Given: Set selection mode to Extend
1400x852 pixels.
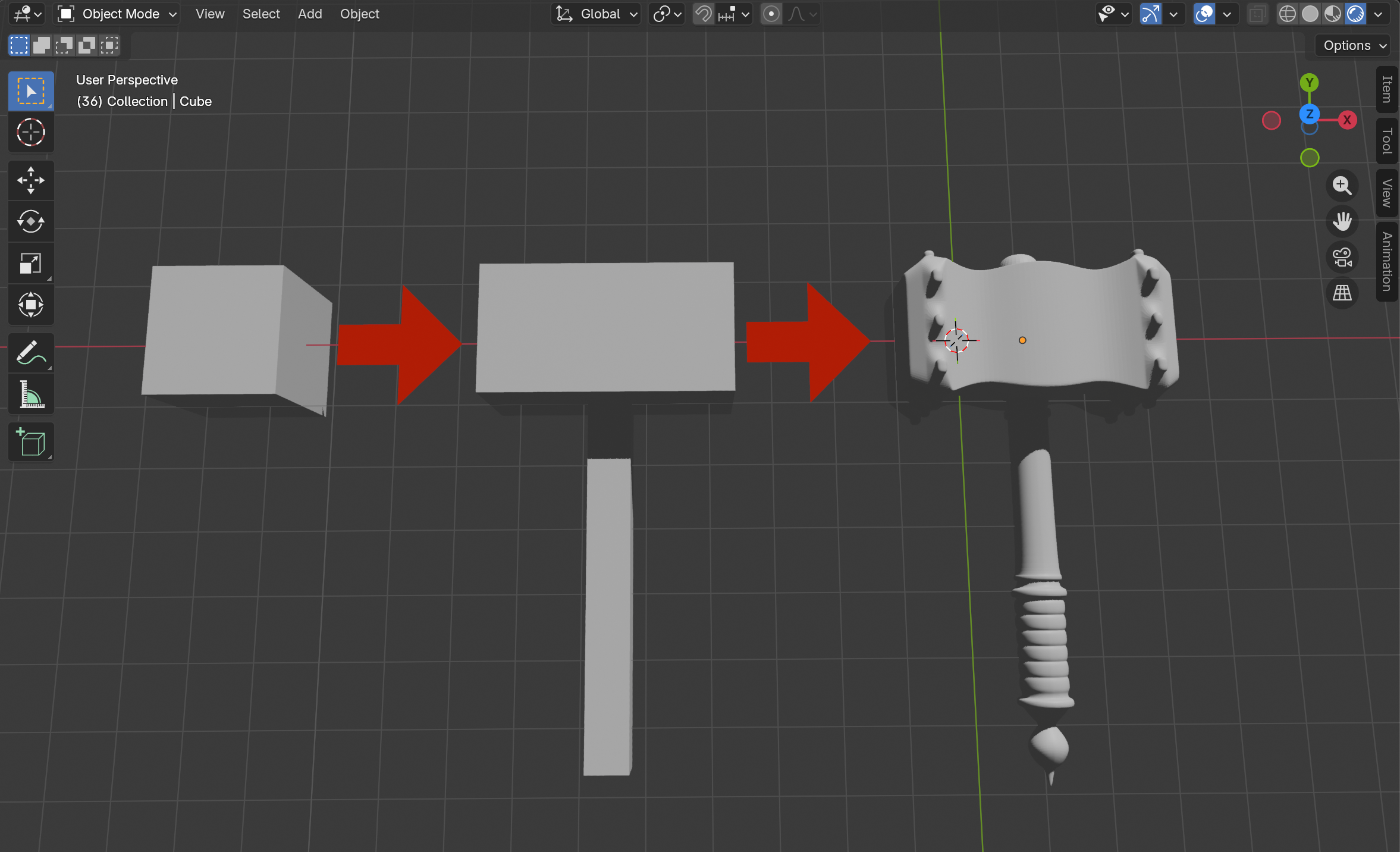Looking at the screenshot, I should (x=42, y=45).
